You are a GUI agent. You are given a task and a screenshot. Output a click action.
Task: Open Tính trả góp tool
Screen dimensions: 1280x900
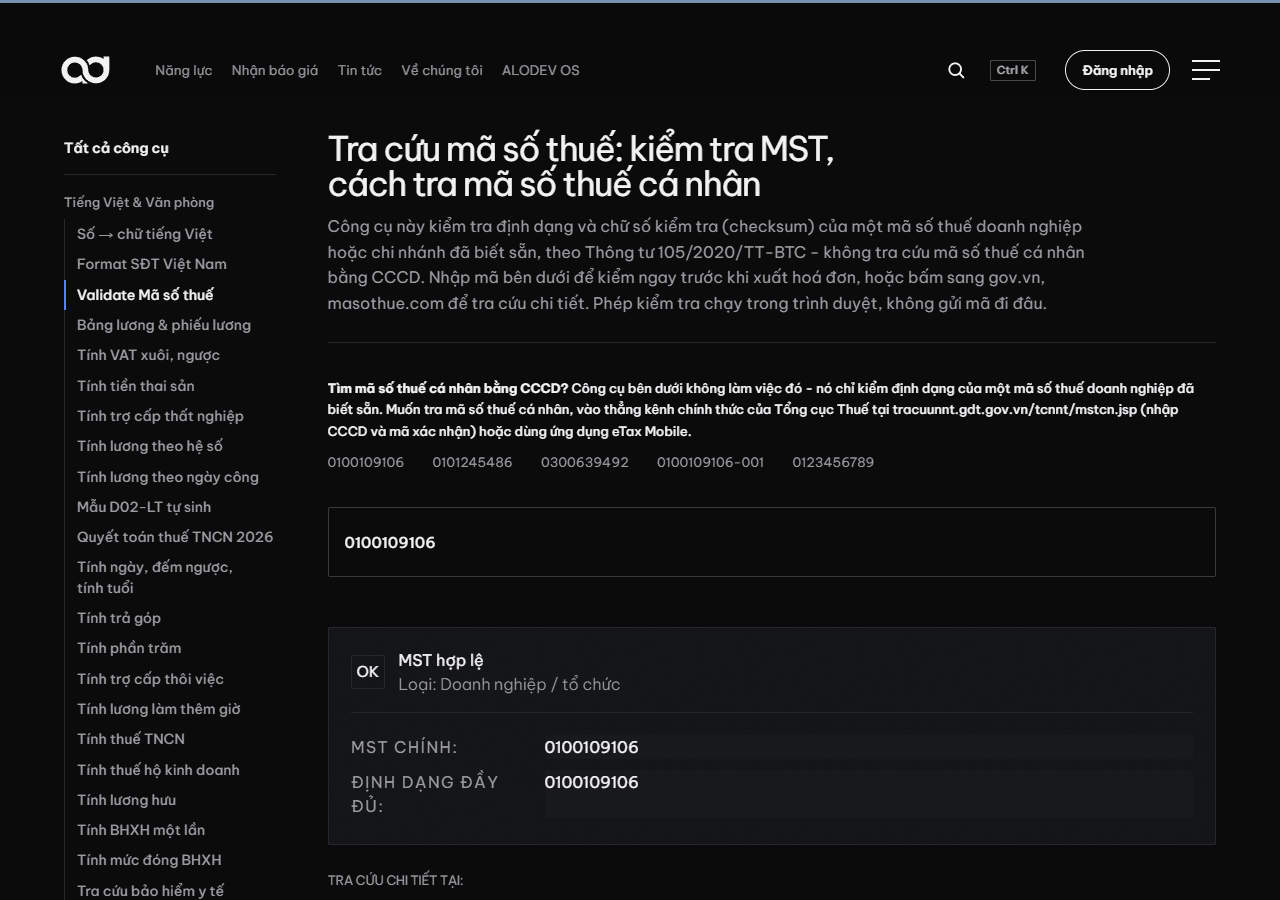click(119, 618)
